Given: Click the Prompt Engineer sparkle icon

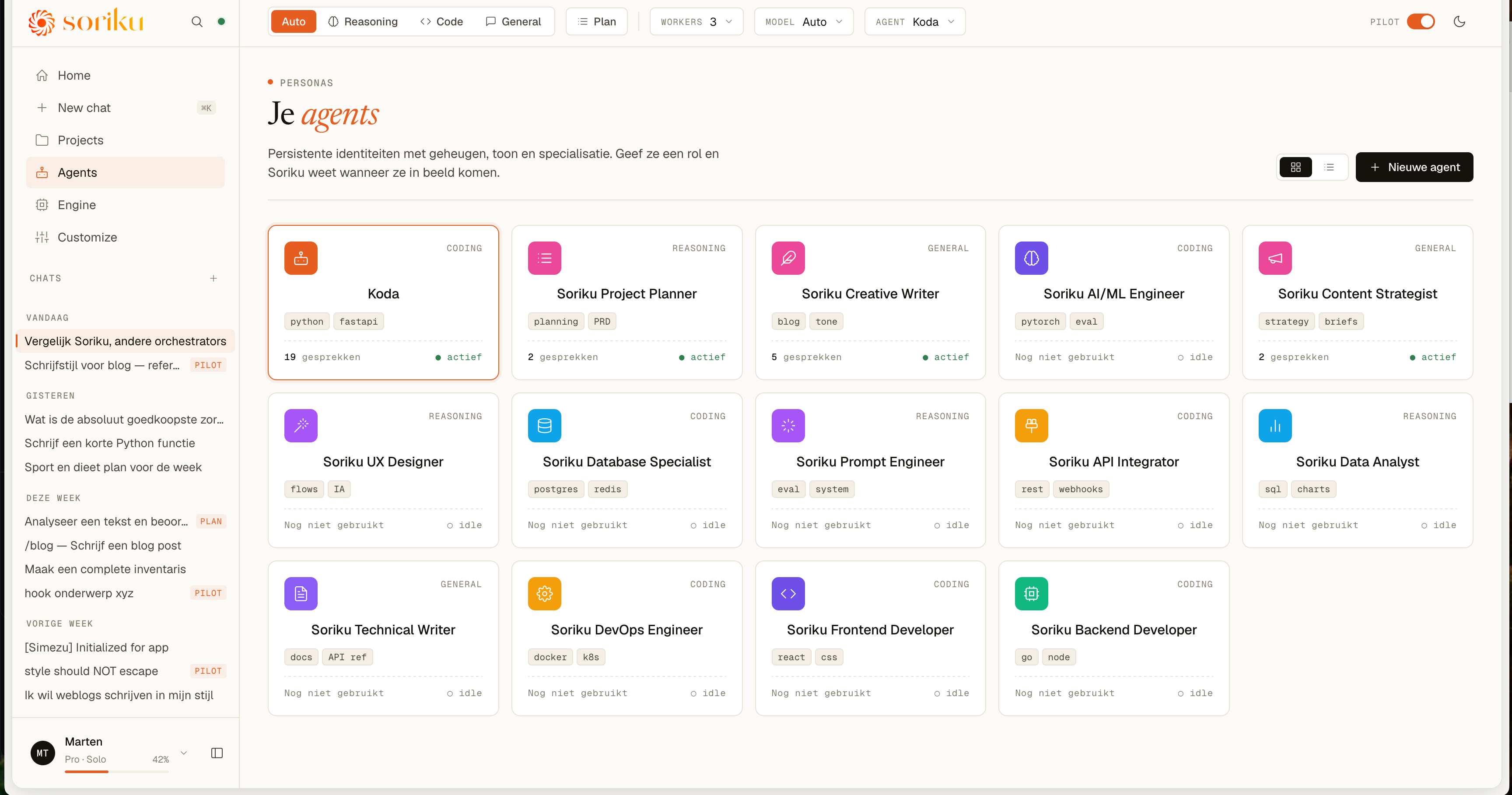Looking at the screenshot, I should 788,426.
